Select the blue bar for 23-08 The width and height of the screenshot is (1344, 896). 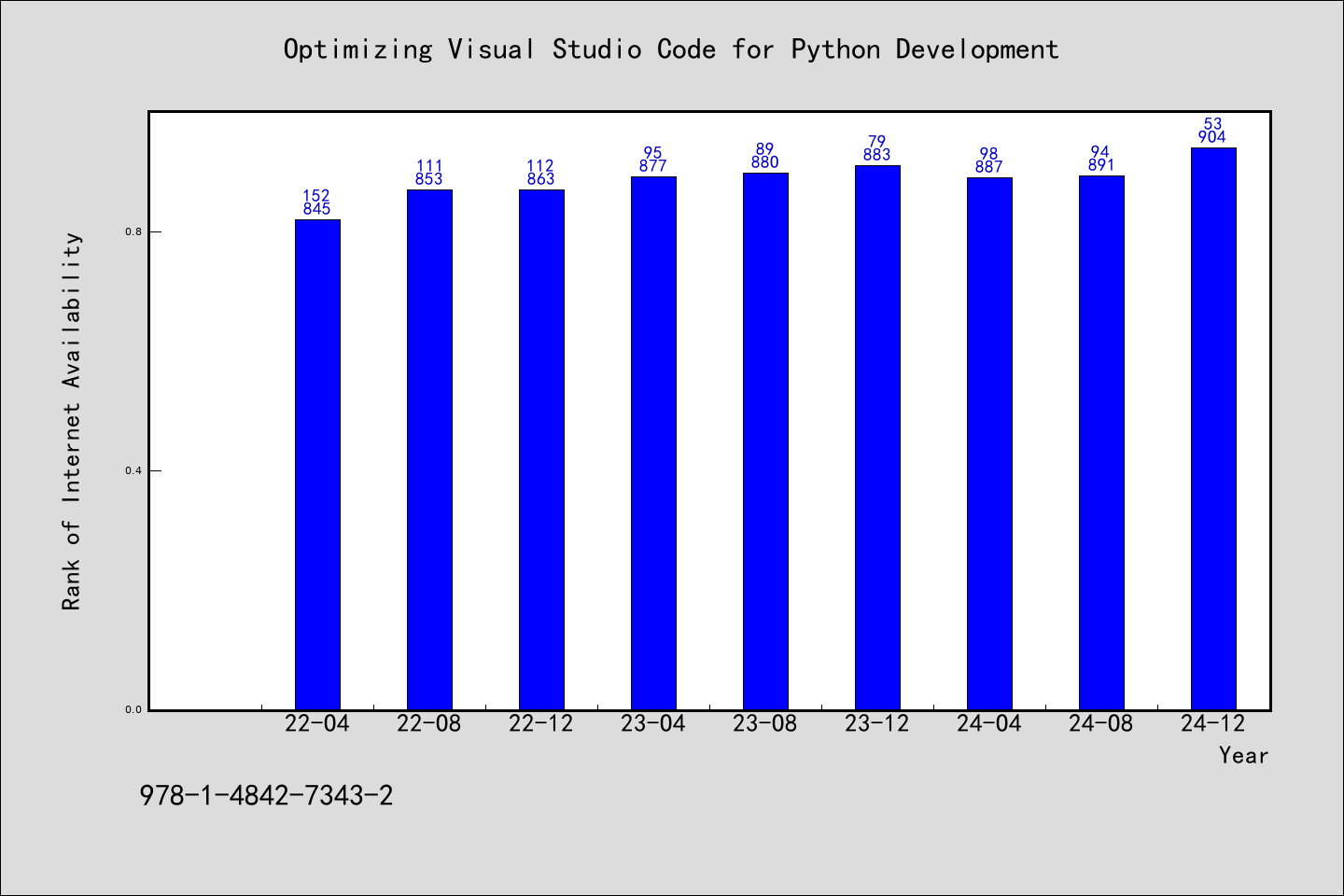tap(765, 441)
